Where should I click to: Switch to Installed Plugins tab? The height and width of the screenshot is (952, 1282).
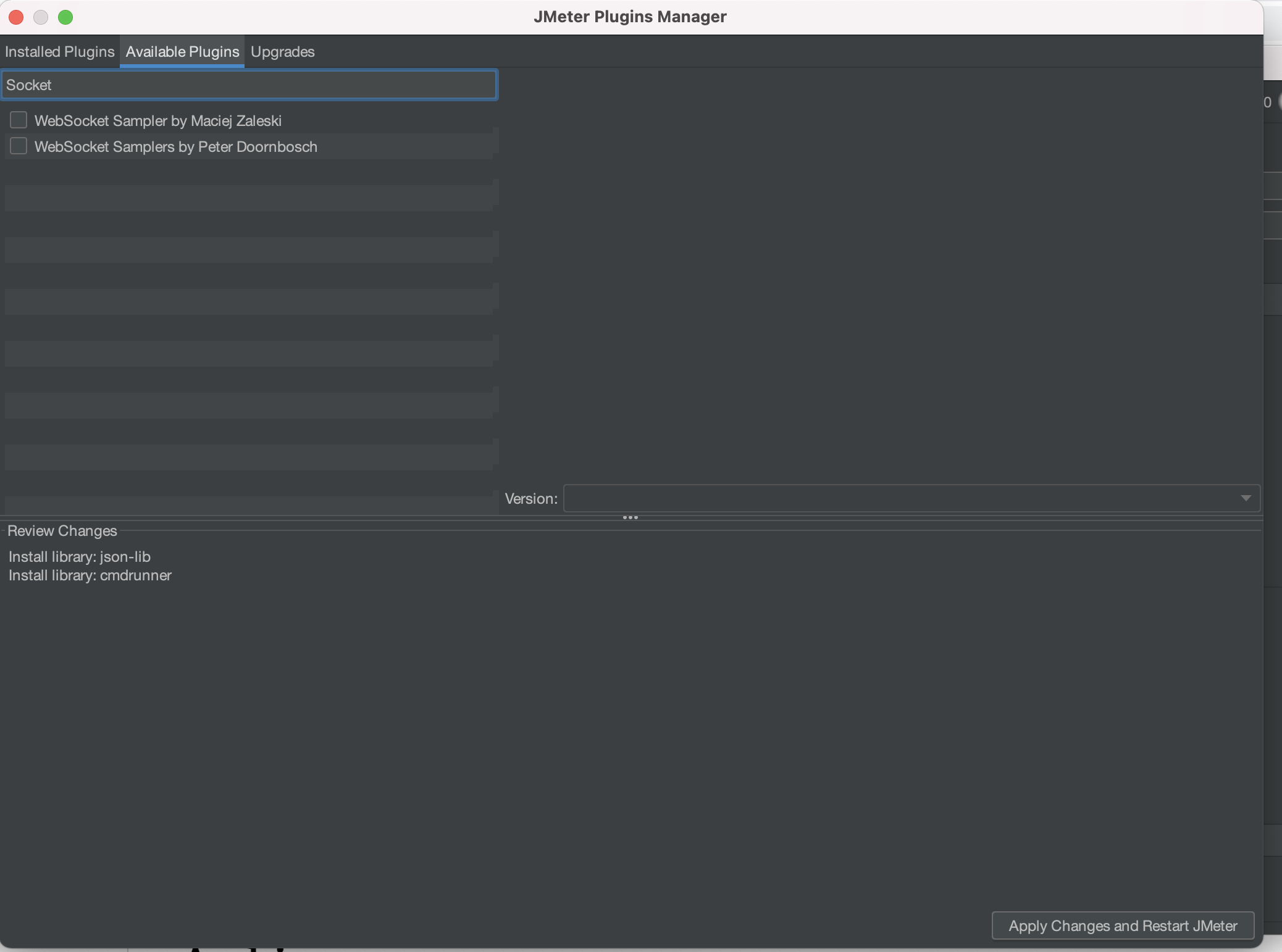(60, 52)
